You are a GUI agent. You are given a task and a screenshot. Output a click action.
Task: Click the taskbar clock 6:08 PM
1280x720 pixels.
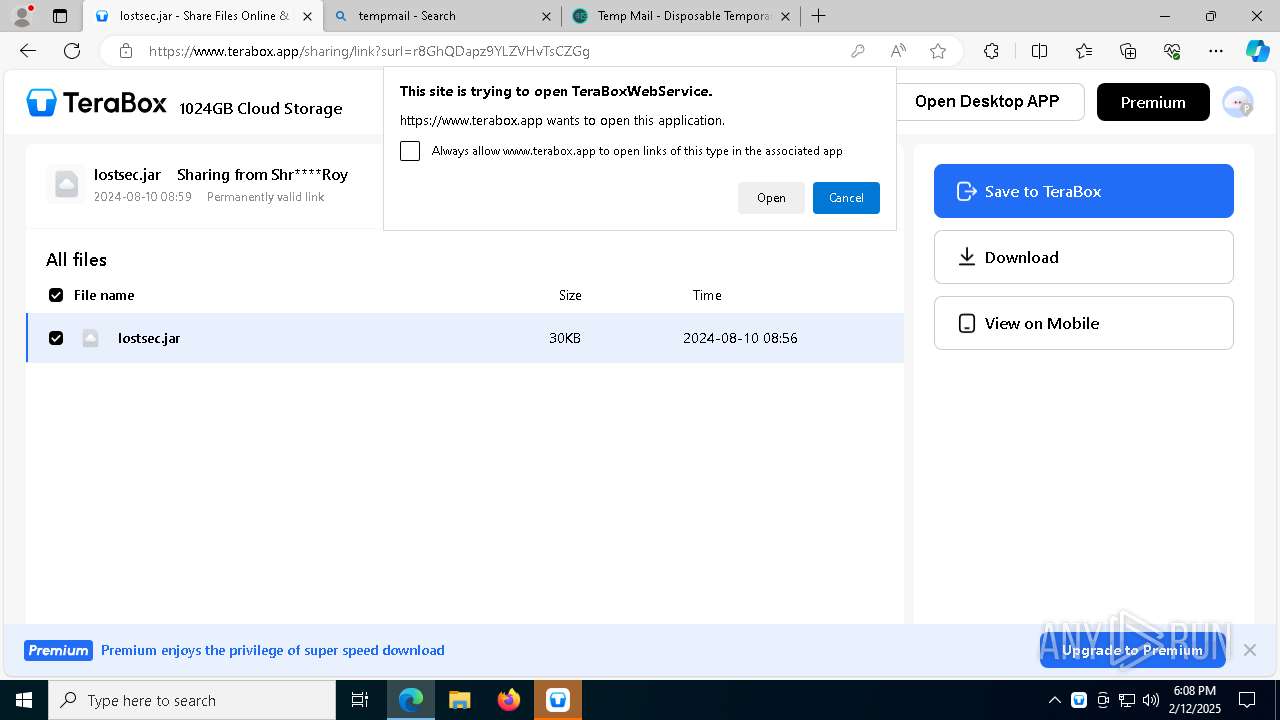[x=1195, y=700]
